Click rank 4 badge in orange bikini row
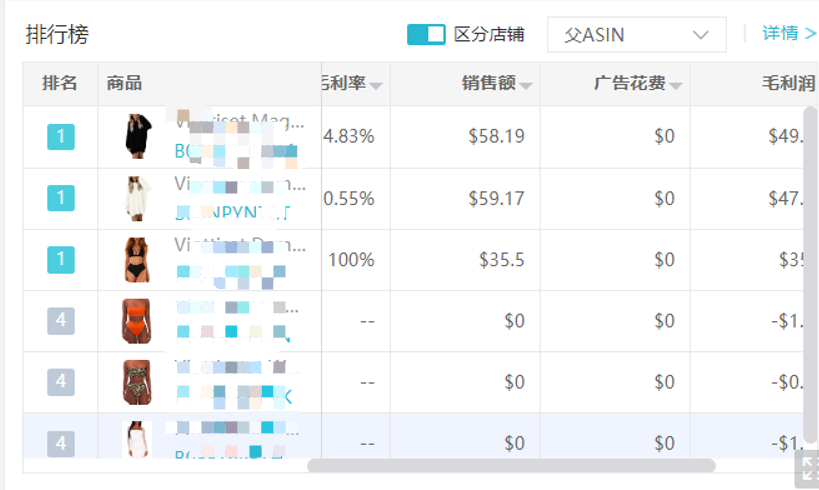Image resolution: width=819 pixels, height=490 pixels. [x=61, y=321]
